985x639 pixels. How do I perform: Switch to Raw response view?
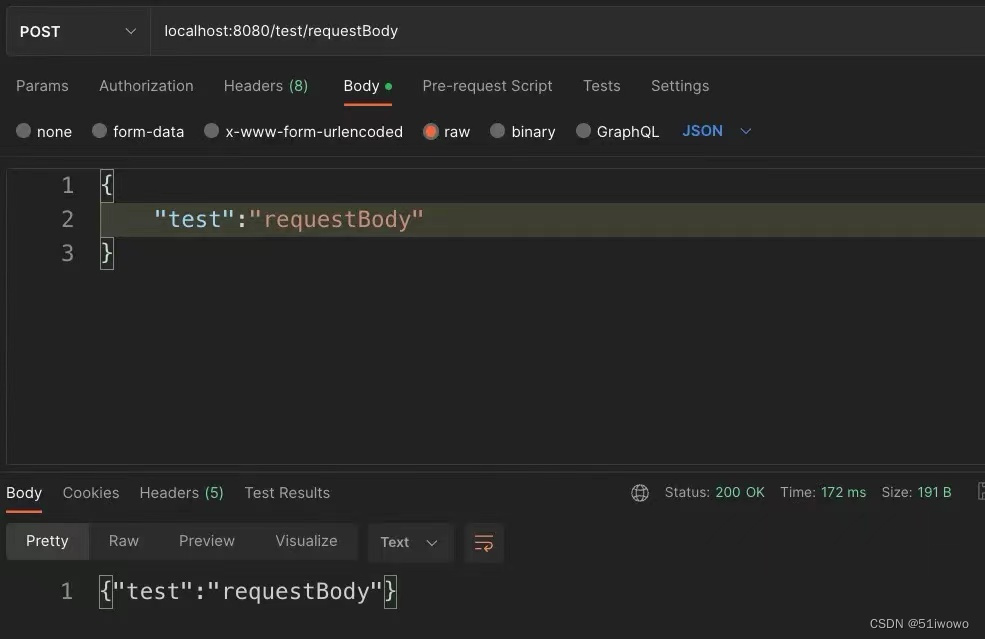point(124,542)
